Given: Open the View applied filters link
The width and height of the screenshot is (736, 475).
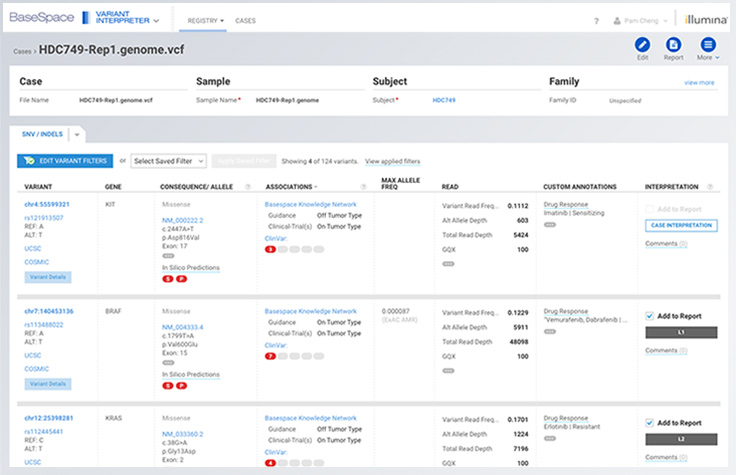Looking at the screenshot, I should pos(392,161).
